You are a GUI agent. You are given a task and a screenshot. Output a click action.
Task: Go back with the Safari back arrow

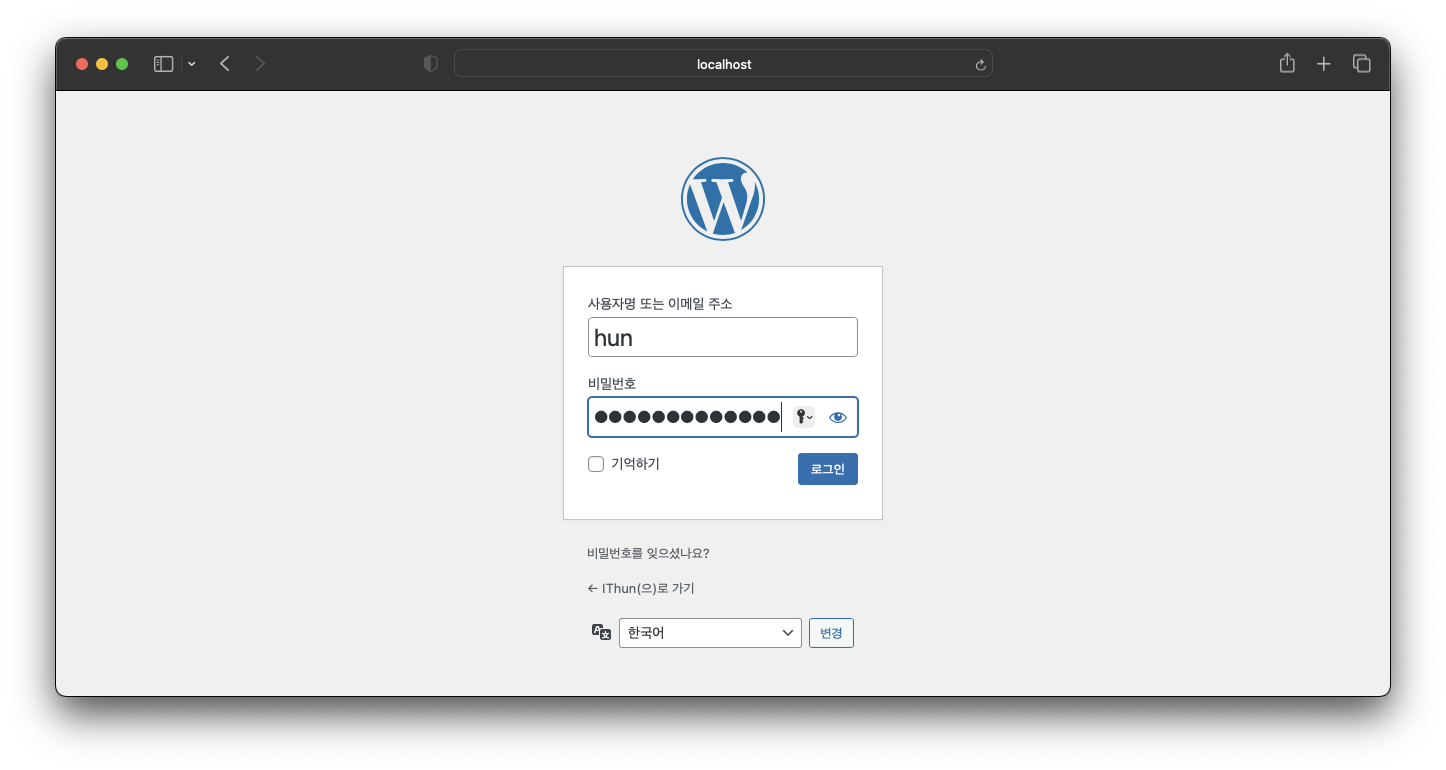tap(225, 64)
